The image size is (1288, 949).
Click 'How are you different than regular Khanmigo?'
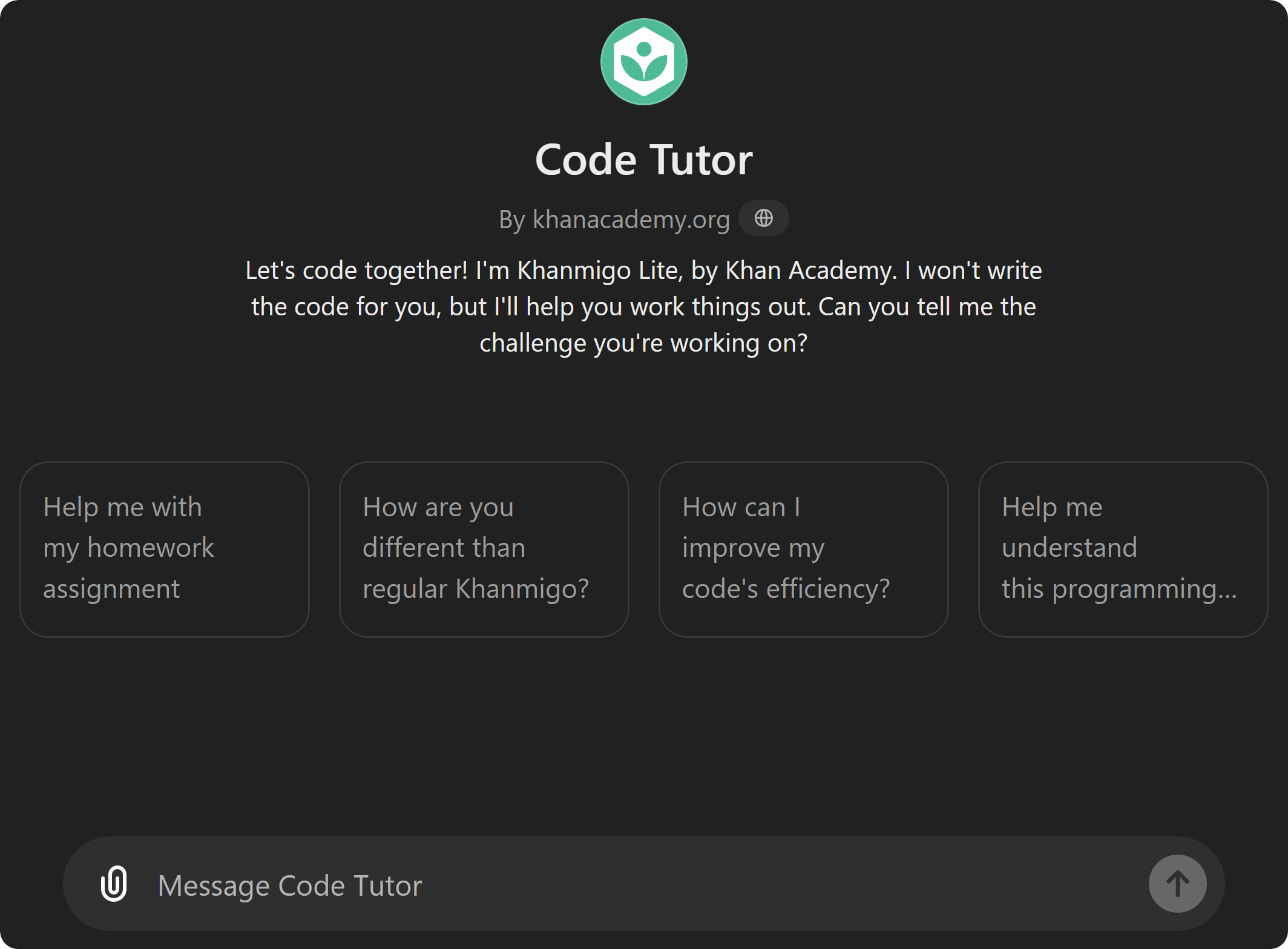[x=484, y=548]
